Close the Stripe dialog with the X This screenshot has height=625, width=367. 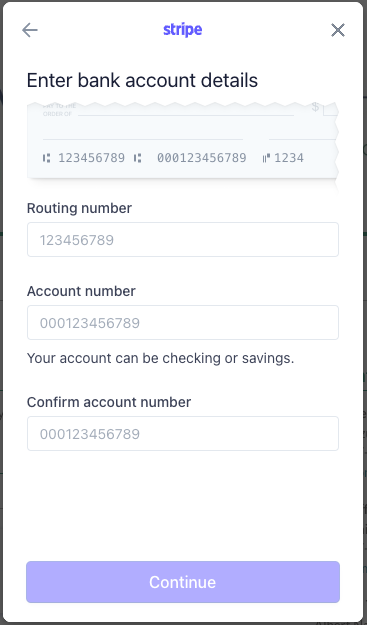(x=338, y=30)
